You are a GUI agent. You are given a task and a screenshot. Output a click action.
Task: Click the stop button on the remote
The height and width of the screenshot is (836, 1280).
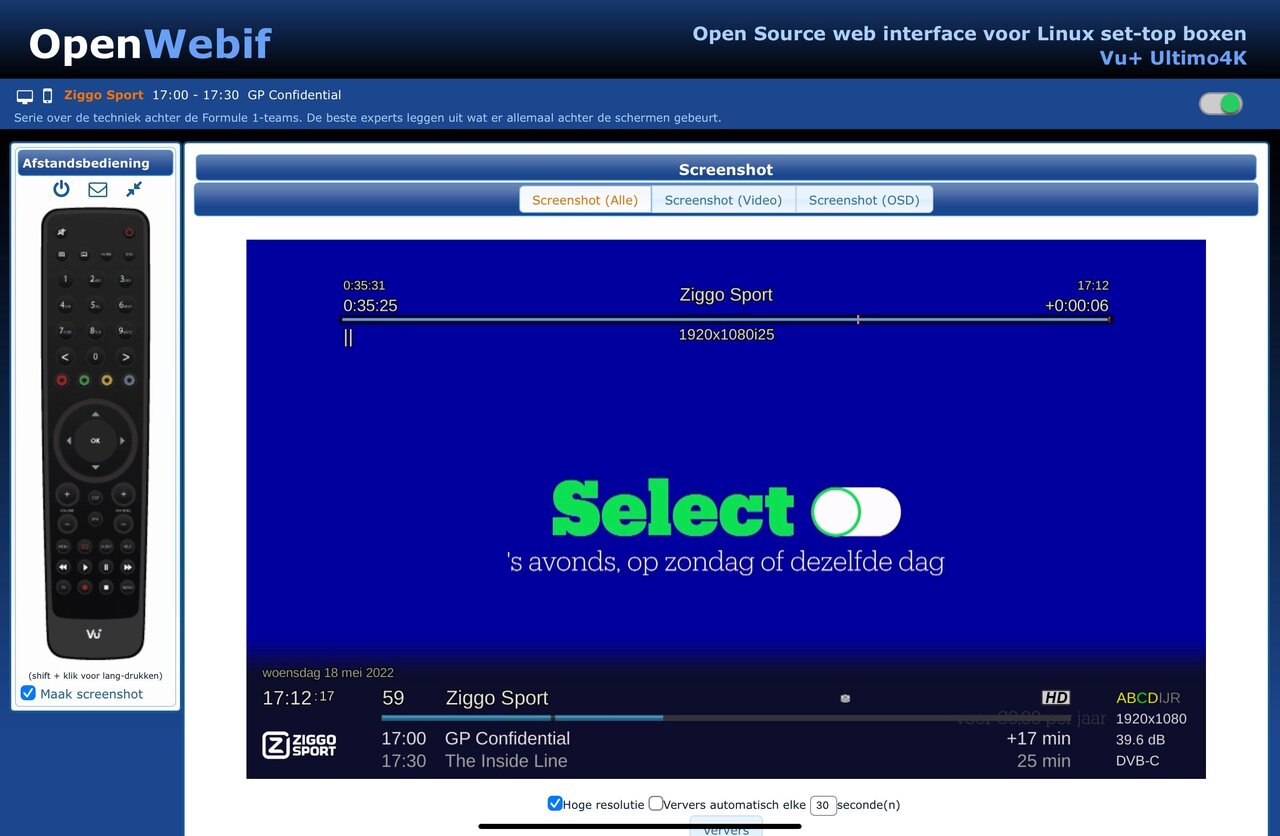[x=106, y=587]
